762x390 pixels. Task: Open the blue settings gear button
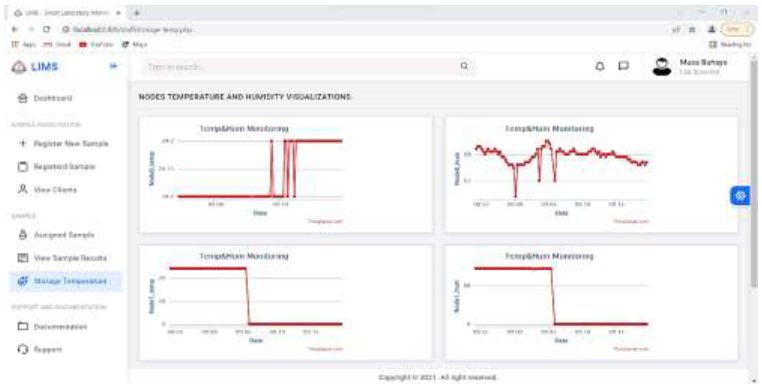pyautogui.click(x=740, y=196)
